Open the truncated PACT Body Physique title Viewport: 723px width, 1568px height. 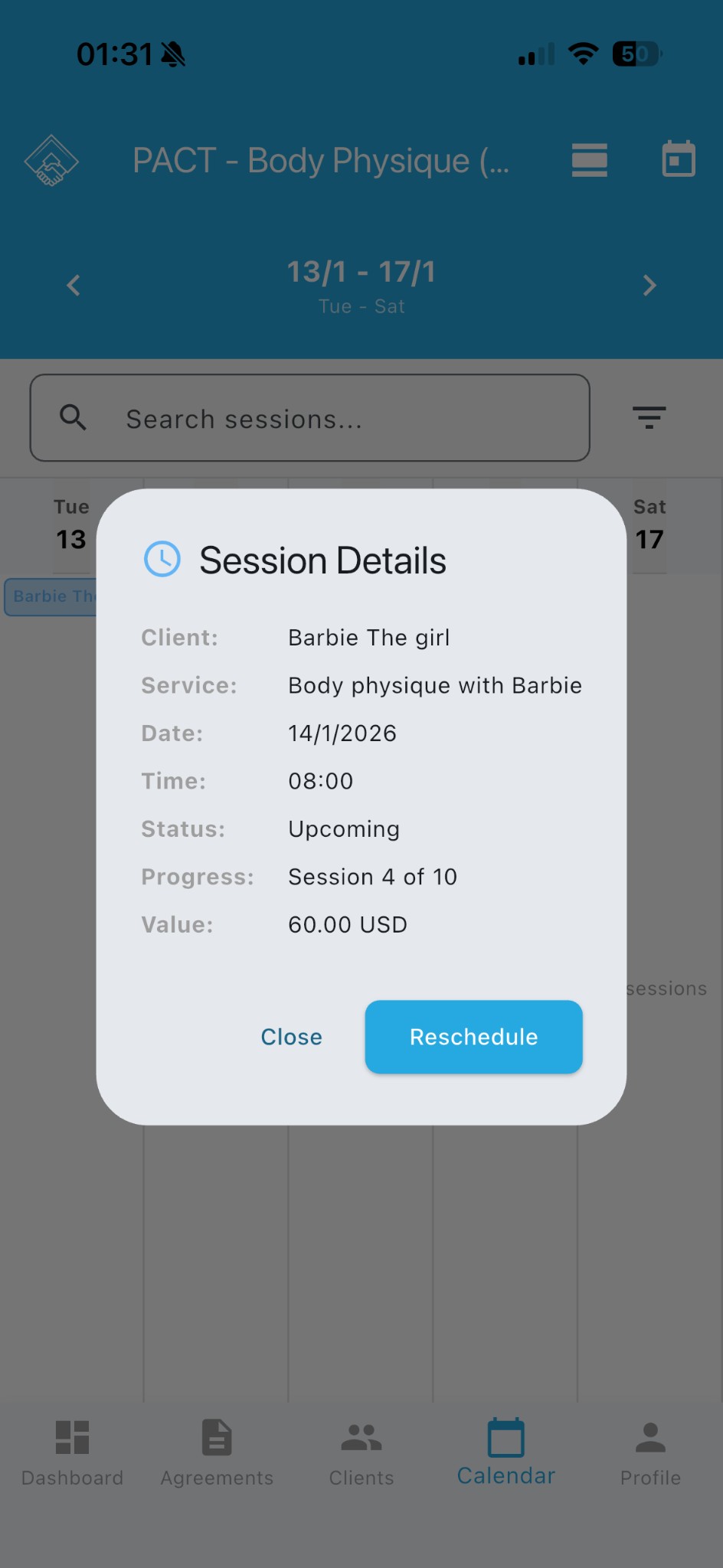[x=321, y=160]
